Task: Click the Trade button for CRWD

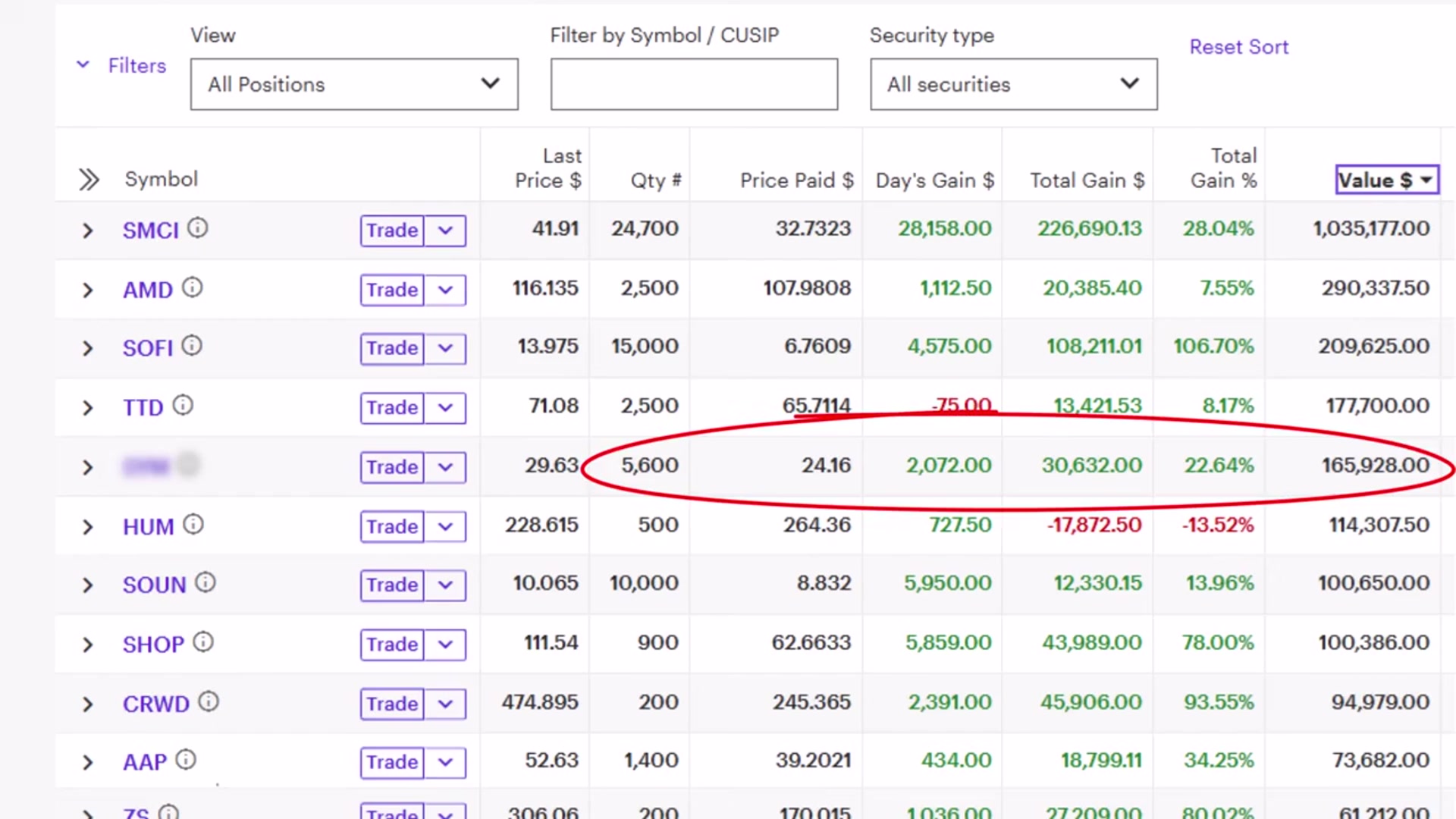Action: pos(392,704)
